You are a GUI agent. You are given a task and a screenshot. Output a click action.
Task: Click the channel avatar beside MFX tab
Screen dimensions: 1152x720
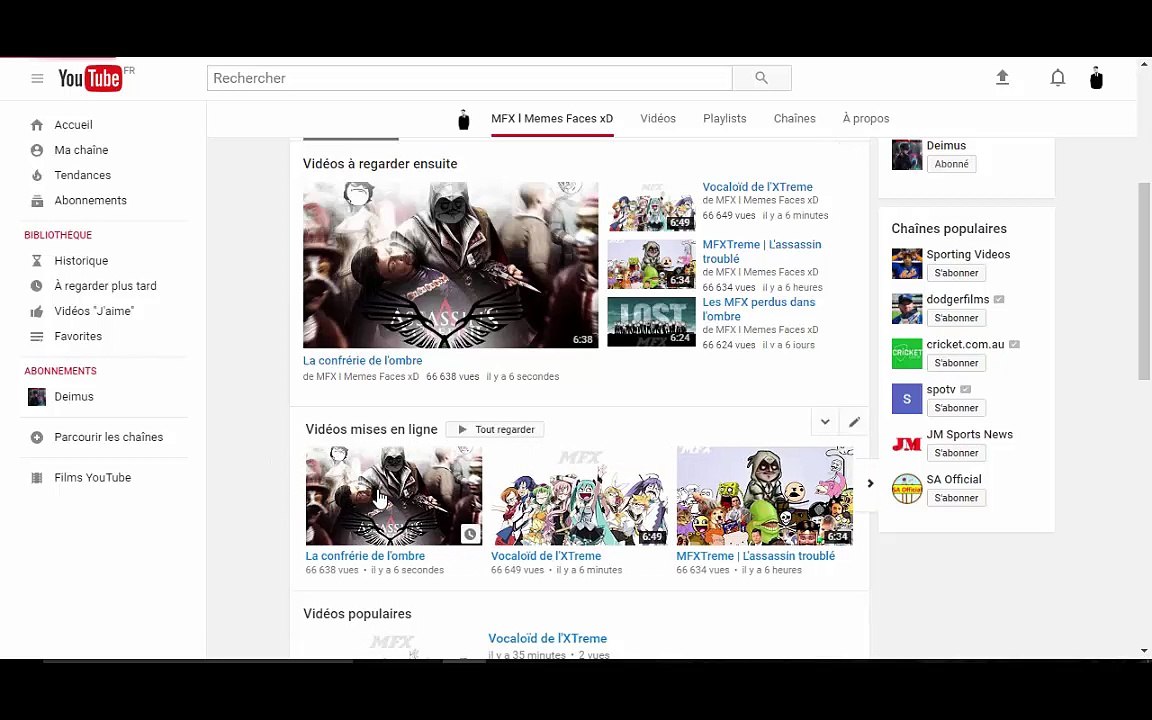tap(464, 119)
